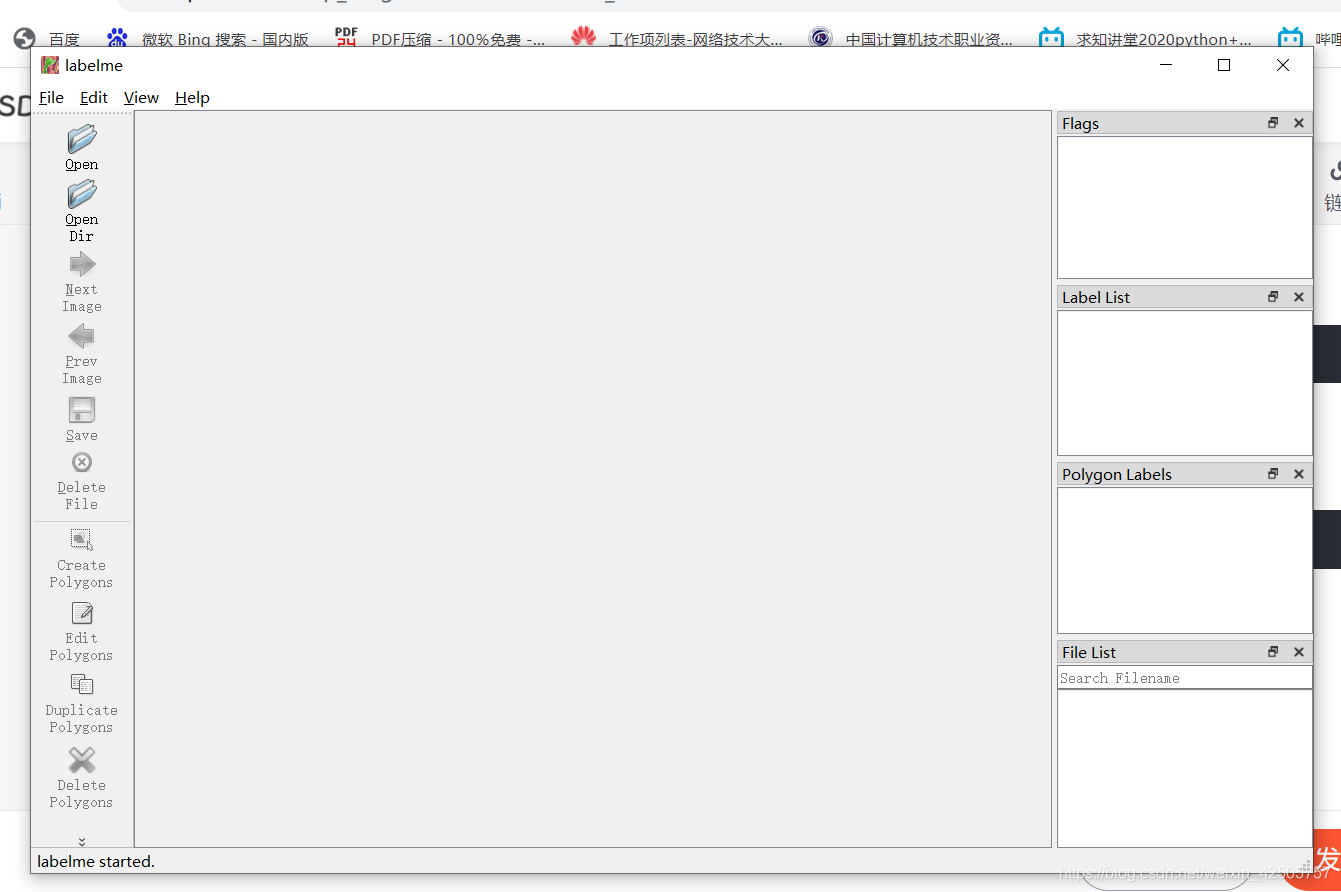
Task: Close the Polygon Labels panel
Action: click(1299, 474)
